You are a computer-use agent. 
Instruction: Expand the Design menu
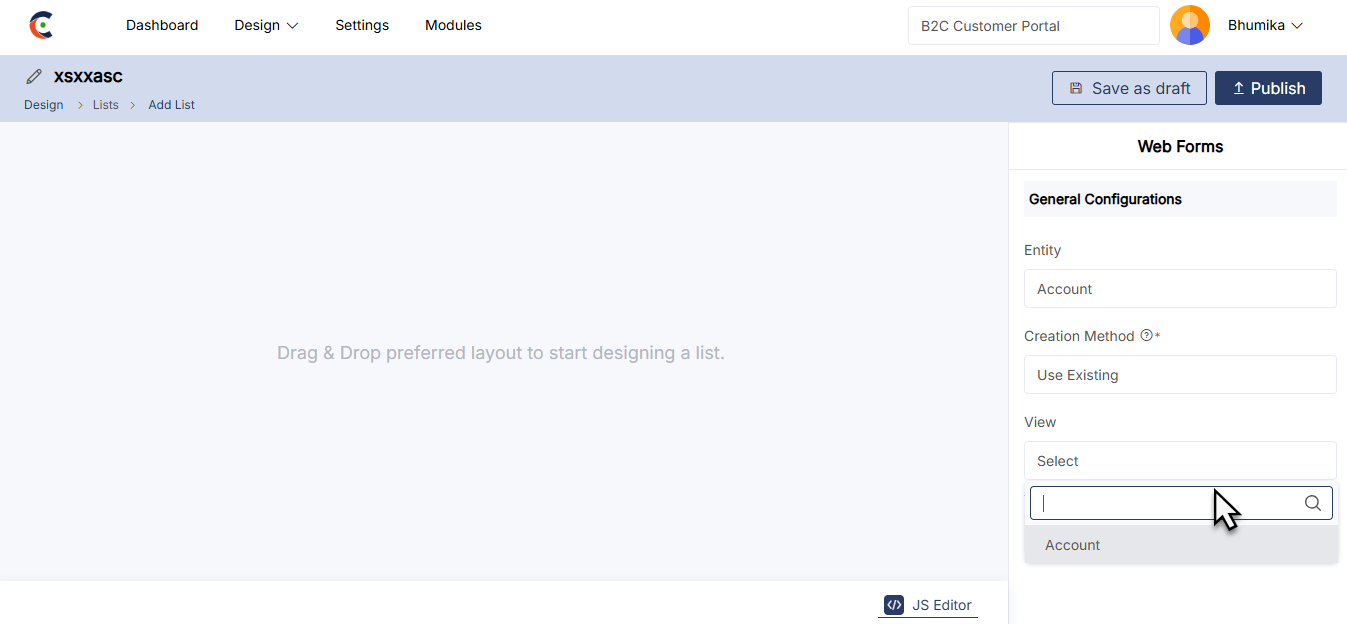click(266, 26)
